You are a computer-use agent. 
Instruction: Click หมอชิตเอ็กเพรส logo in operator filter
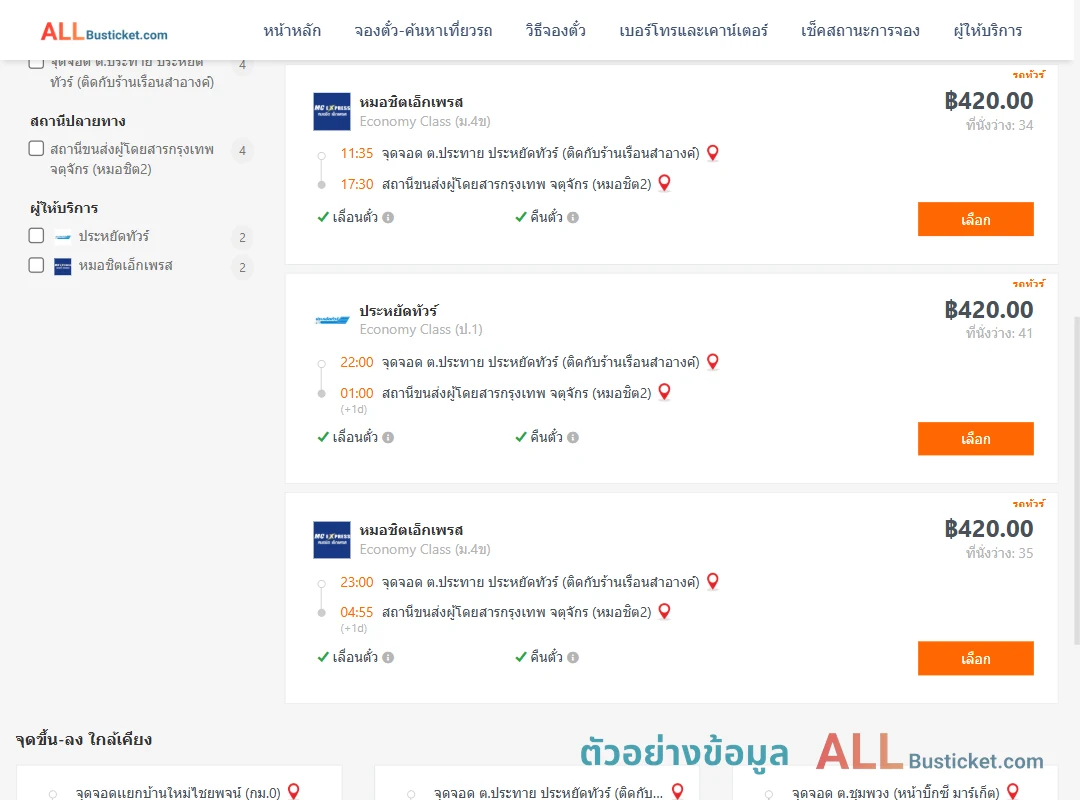pos(63,267)
